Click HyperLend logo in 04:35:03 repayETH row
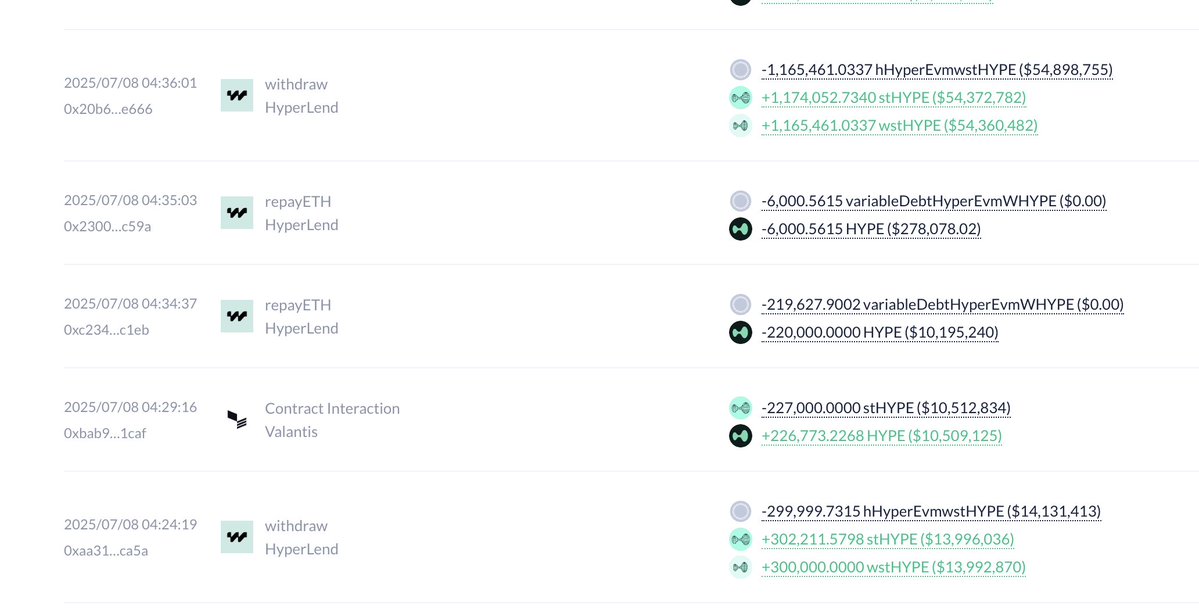The height and width of the screenshot is (609, 1199). (237, 213)
